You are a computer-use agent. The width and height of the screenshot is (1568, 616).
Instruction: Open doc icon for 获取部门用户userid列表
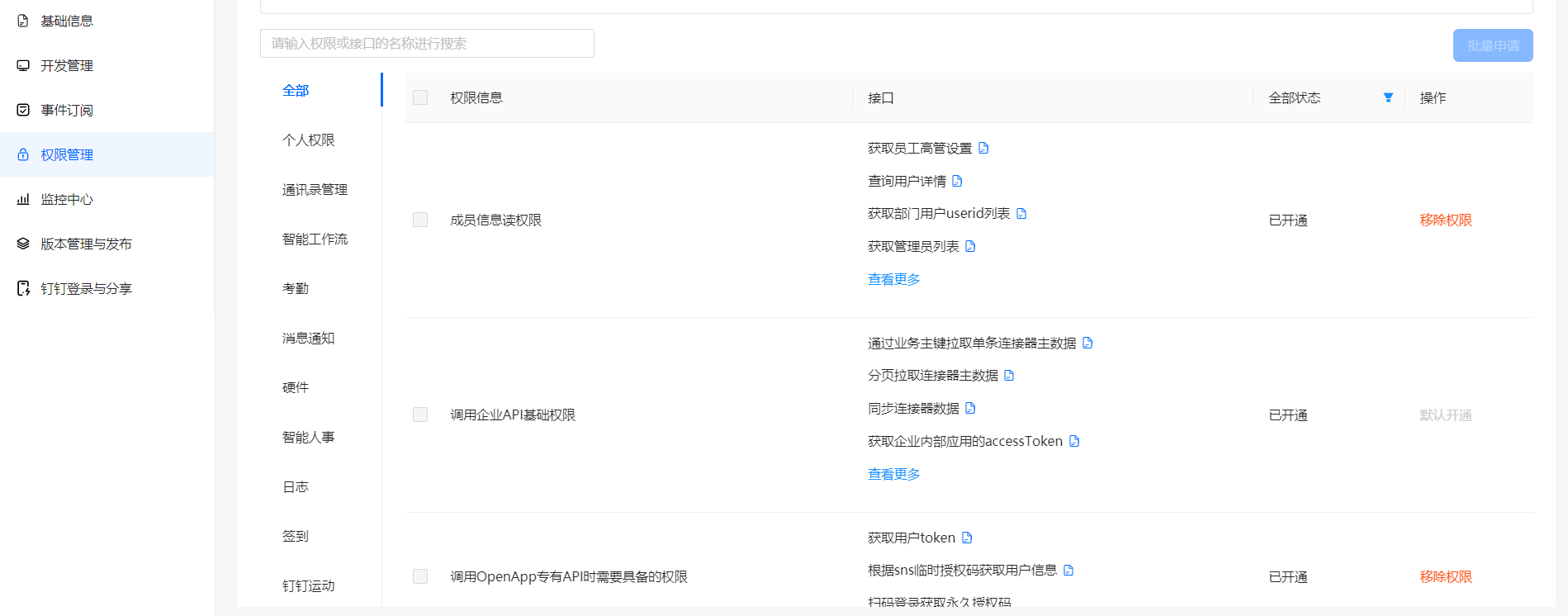tap(1021, 214)
